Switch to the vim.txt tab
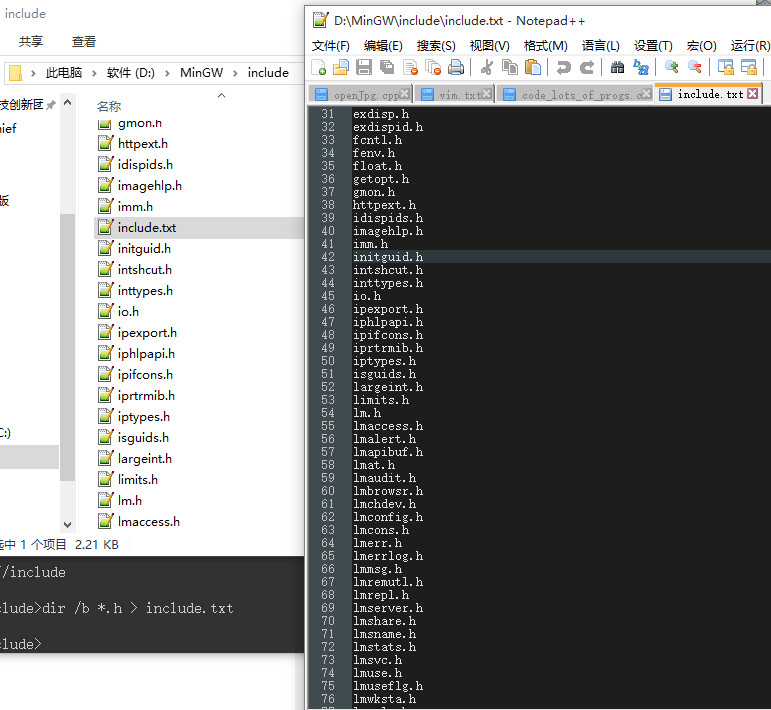The height and width of the screenshot is (710, 771). (x=454, y=94)
